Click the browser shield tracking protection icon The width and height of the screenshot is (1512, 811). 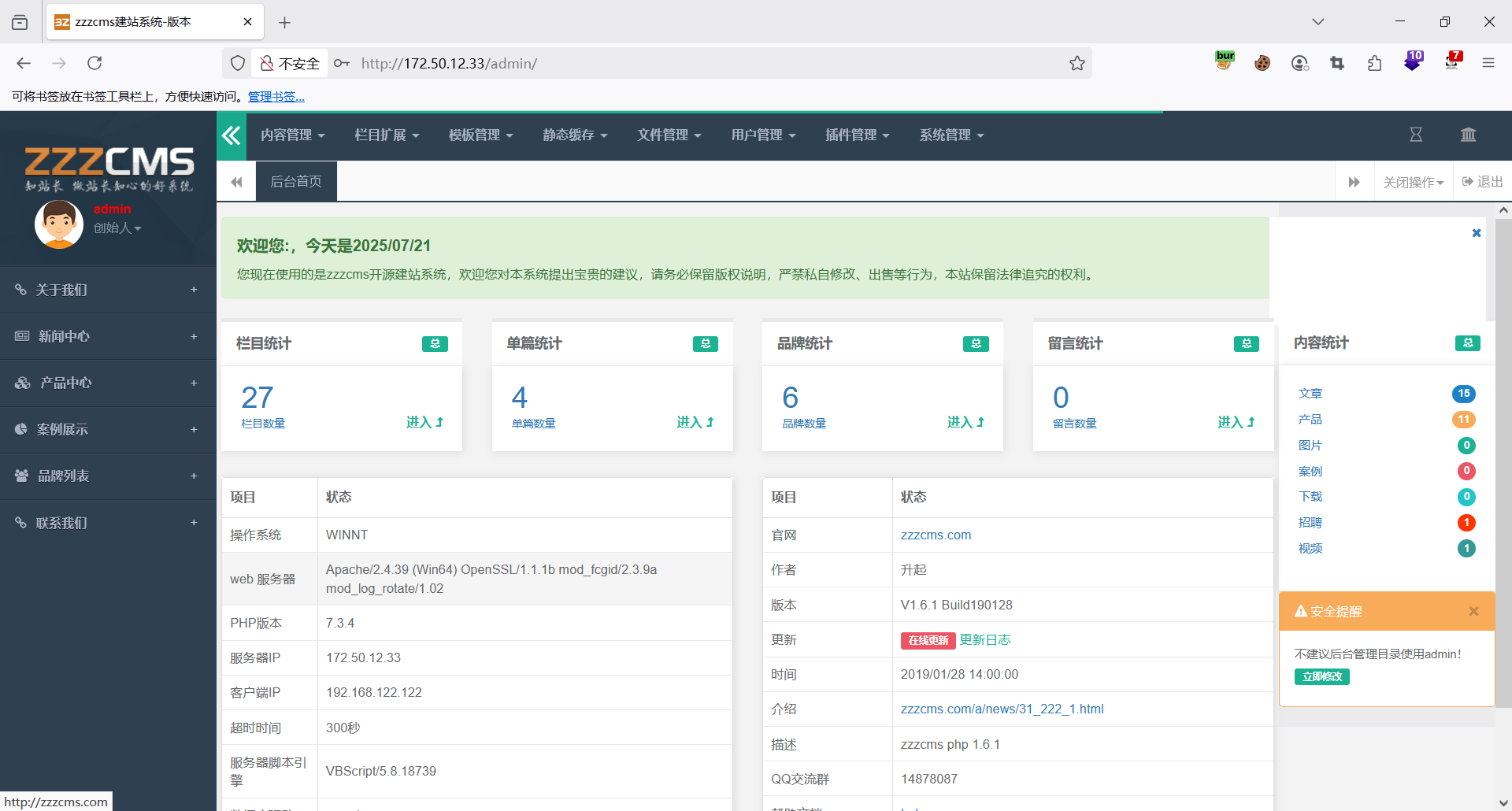click(x=238, y=63)
